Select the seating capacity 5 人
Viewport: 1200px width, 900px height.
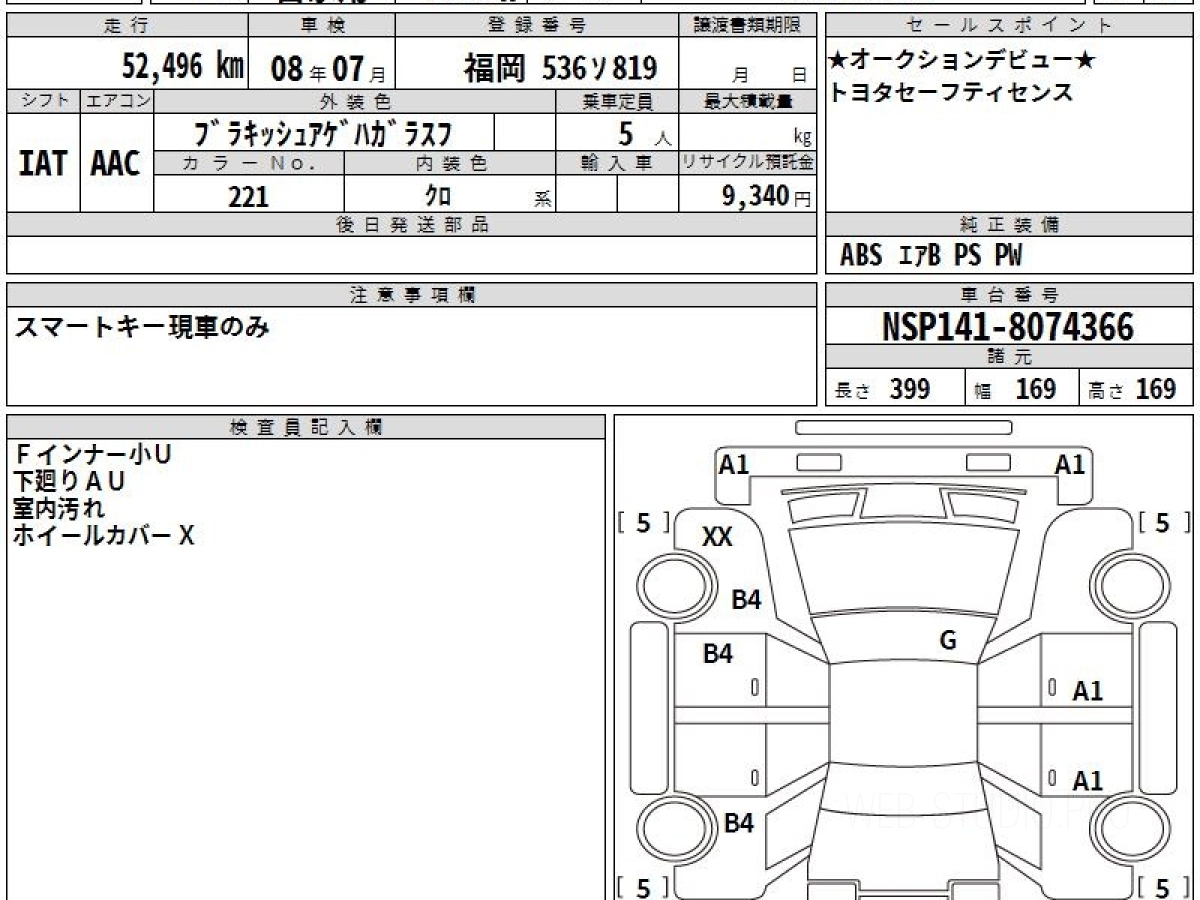(645, 133)
